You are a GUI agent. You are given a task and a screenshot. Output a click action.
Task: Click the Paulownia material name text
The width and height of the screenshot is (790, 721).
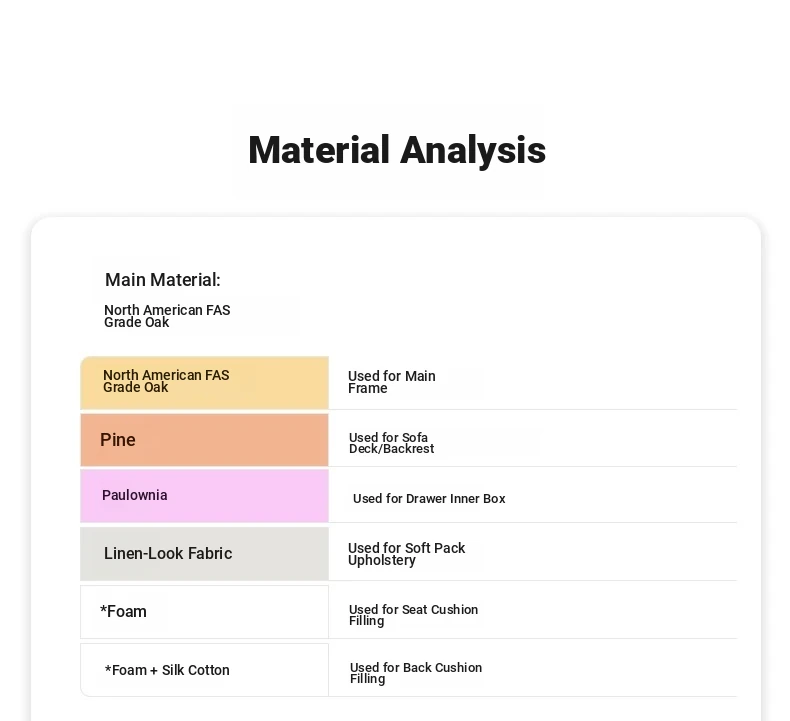[x=135, y=495]
